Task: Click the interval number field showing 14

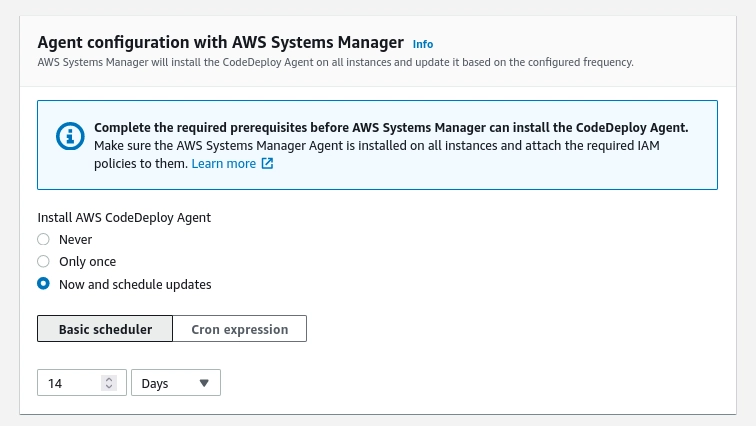Action: click(x=70, y=383)
